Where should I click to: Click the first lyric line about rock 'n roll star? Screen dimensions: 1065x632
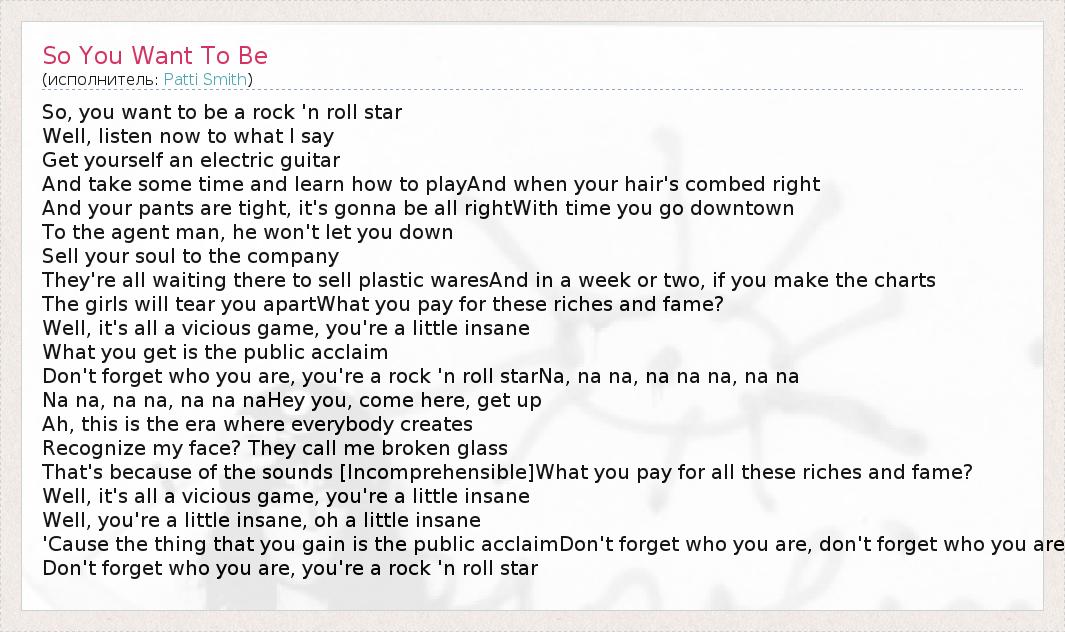pyautogui.click(x=222, y=112)
